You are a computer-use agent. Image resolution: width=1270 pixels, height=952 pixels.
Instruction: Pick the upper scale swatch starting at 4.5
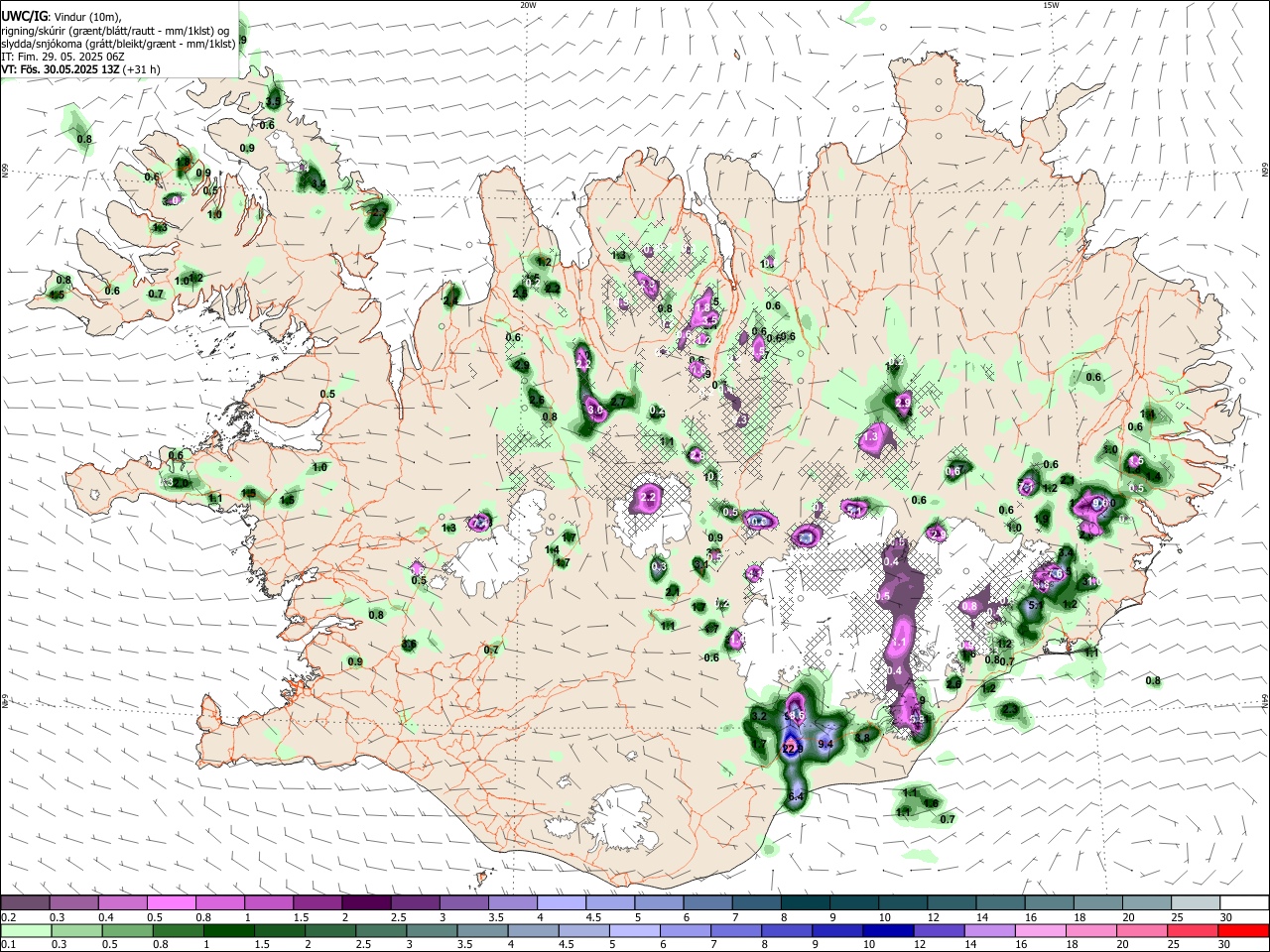609,902
